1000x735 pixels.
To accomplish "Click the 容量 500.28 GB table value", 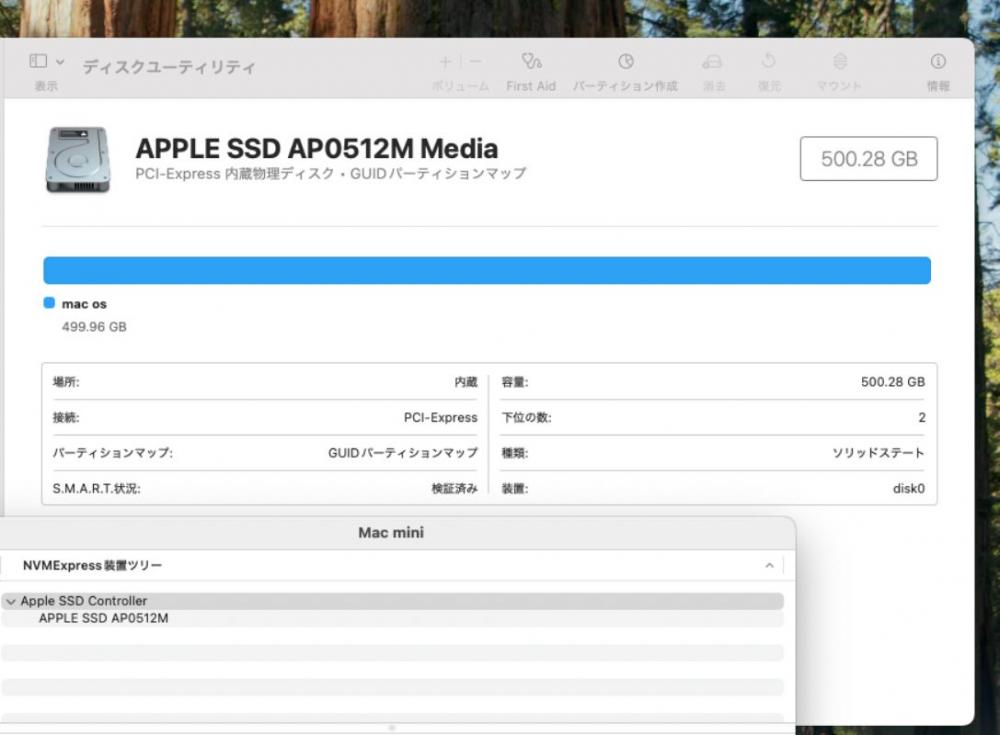I will 892,382.
